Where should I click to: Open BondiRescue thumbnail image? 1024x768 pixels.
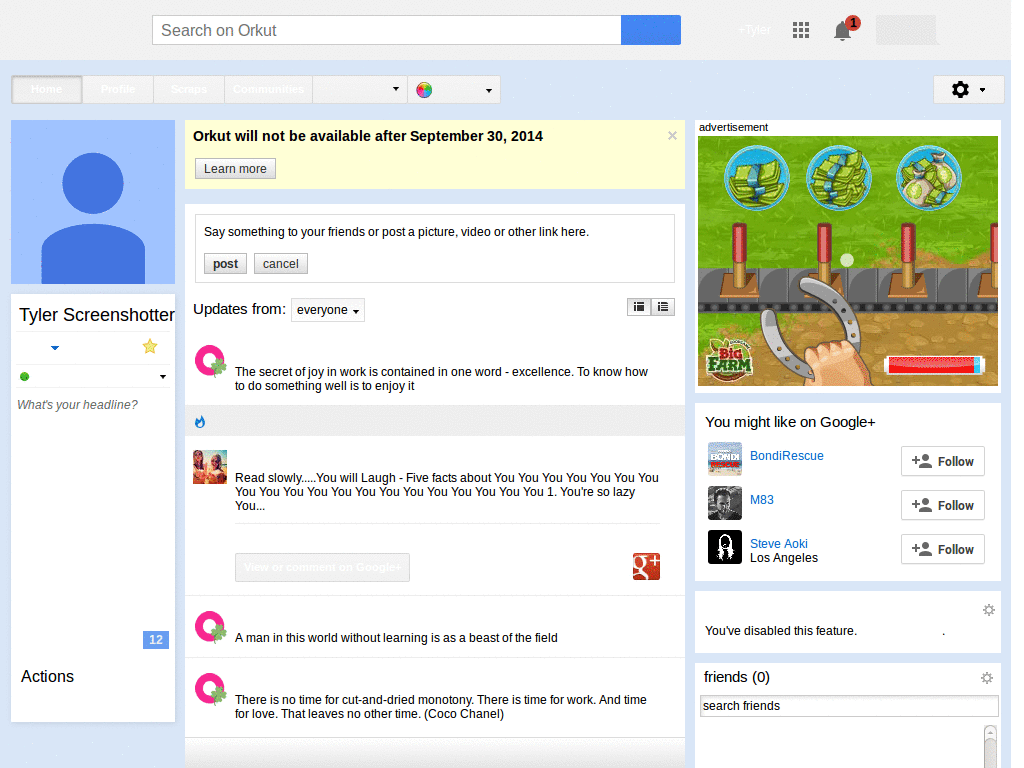click(725, 458)
